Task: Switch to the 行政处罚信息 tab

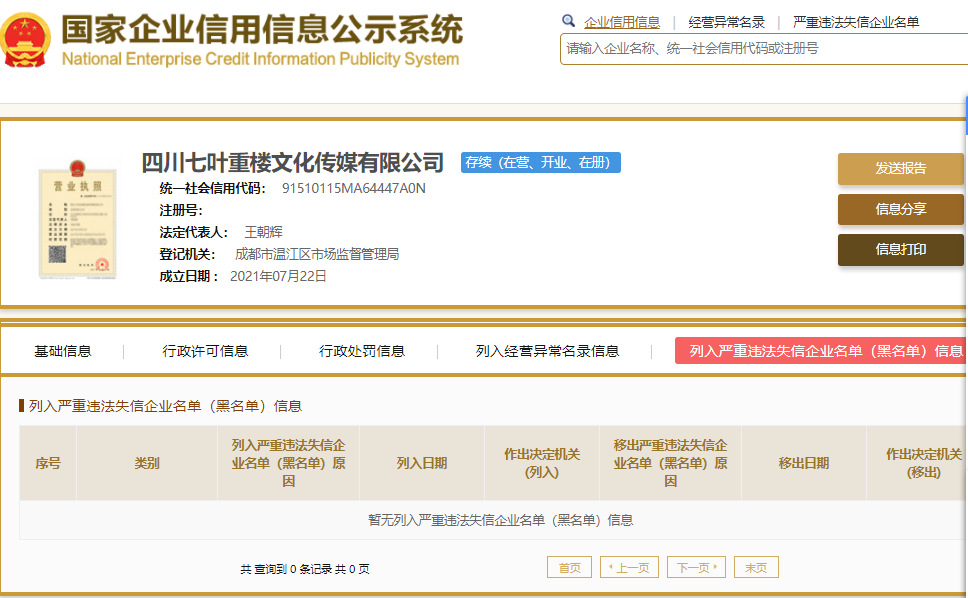Action: click(x=362, y=351)
